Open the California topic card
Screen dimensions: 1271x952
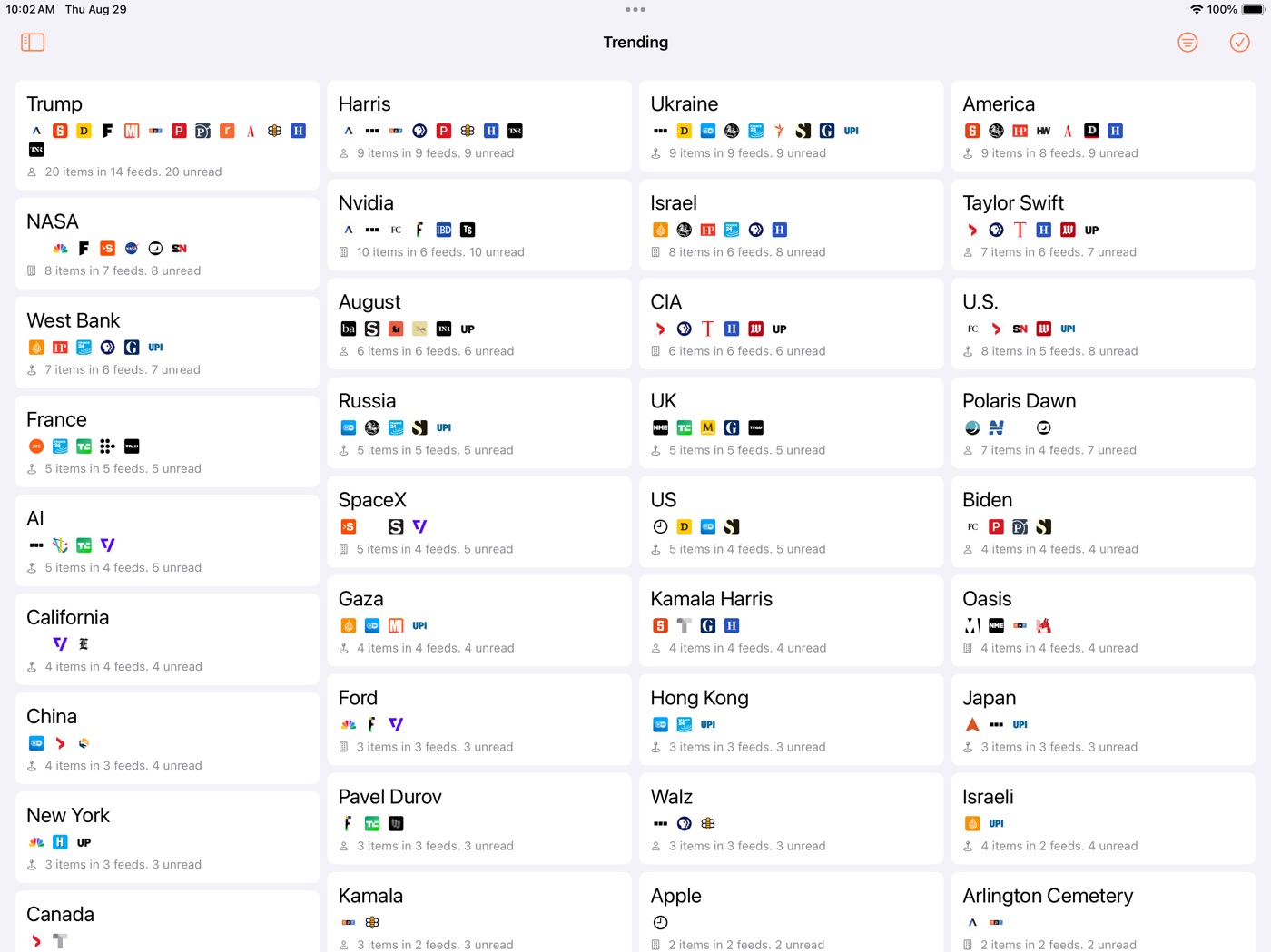coord(167,639)
